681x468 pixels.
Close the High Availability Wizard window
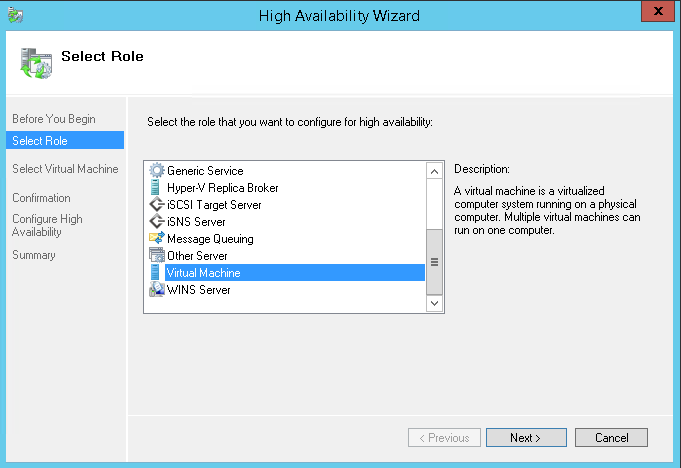point(658,11)
